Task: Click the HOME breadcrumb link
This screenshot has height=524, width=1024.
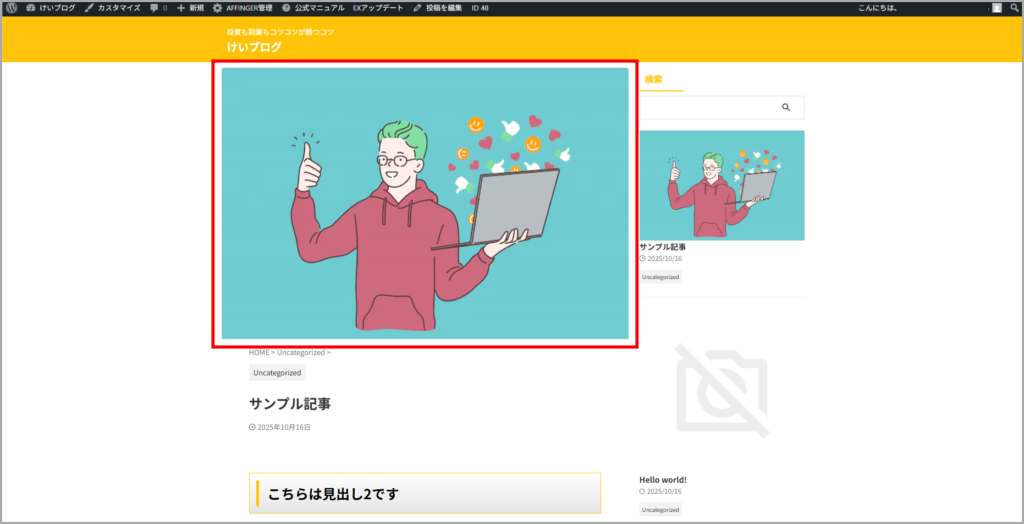Action: click(x=259, y=352)
